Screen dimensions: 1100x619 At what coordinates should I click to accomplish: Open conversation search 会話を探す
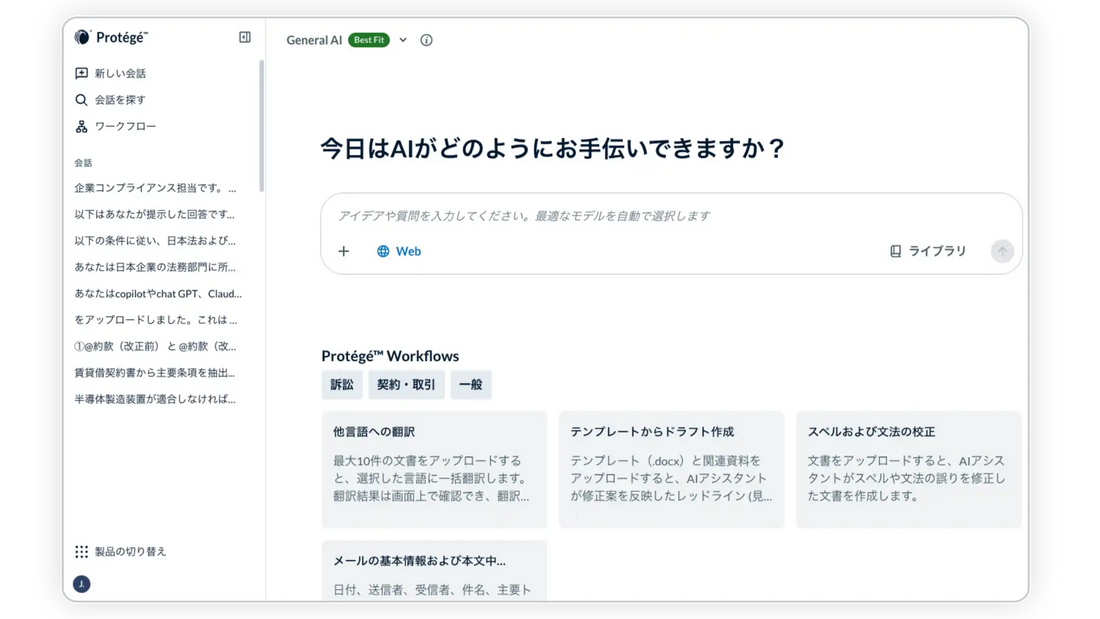tap(111, 100)
